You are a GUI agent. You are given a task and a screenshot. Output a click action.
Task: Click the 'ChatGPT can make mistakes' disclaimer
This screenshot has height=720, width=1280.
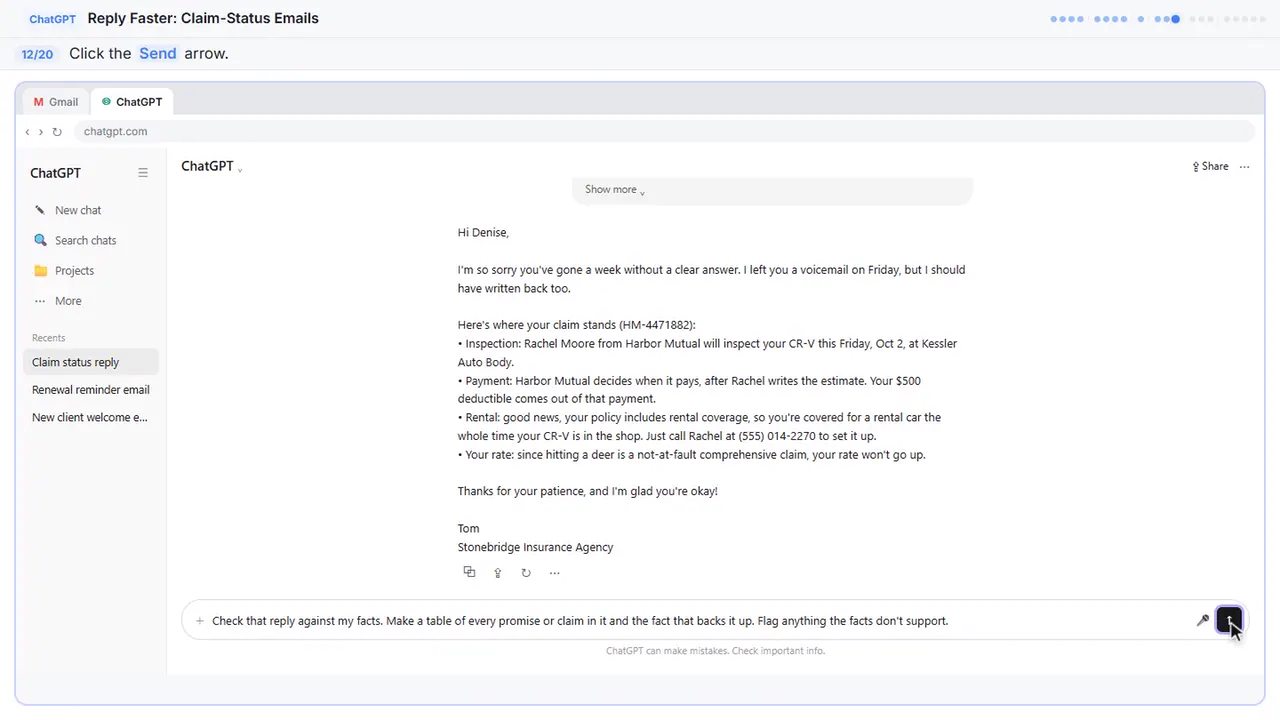[x=715, y=651]
